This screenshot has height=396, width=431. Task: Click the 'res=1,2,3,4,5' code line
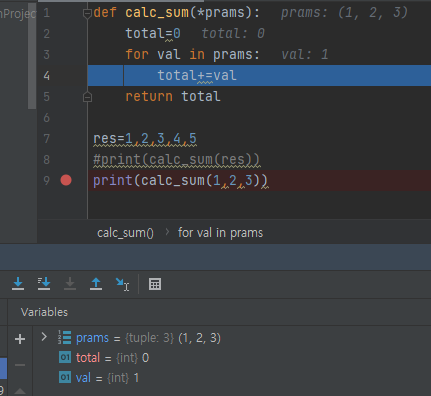[x=145, y=138]
